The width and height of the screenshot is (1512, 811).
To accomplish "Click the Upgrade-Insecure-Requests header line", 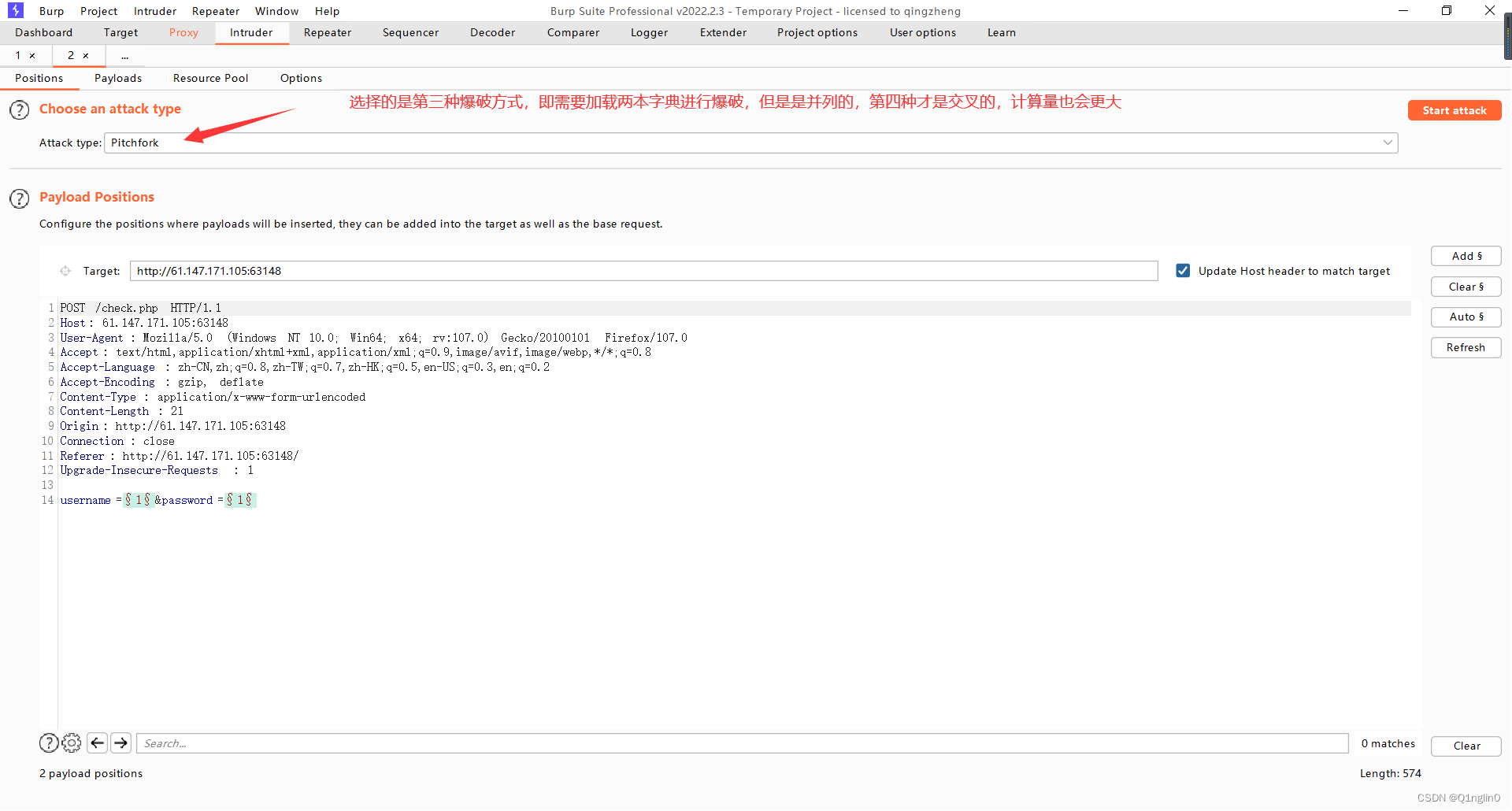I will (157, 470).
